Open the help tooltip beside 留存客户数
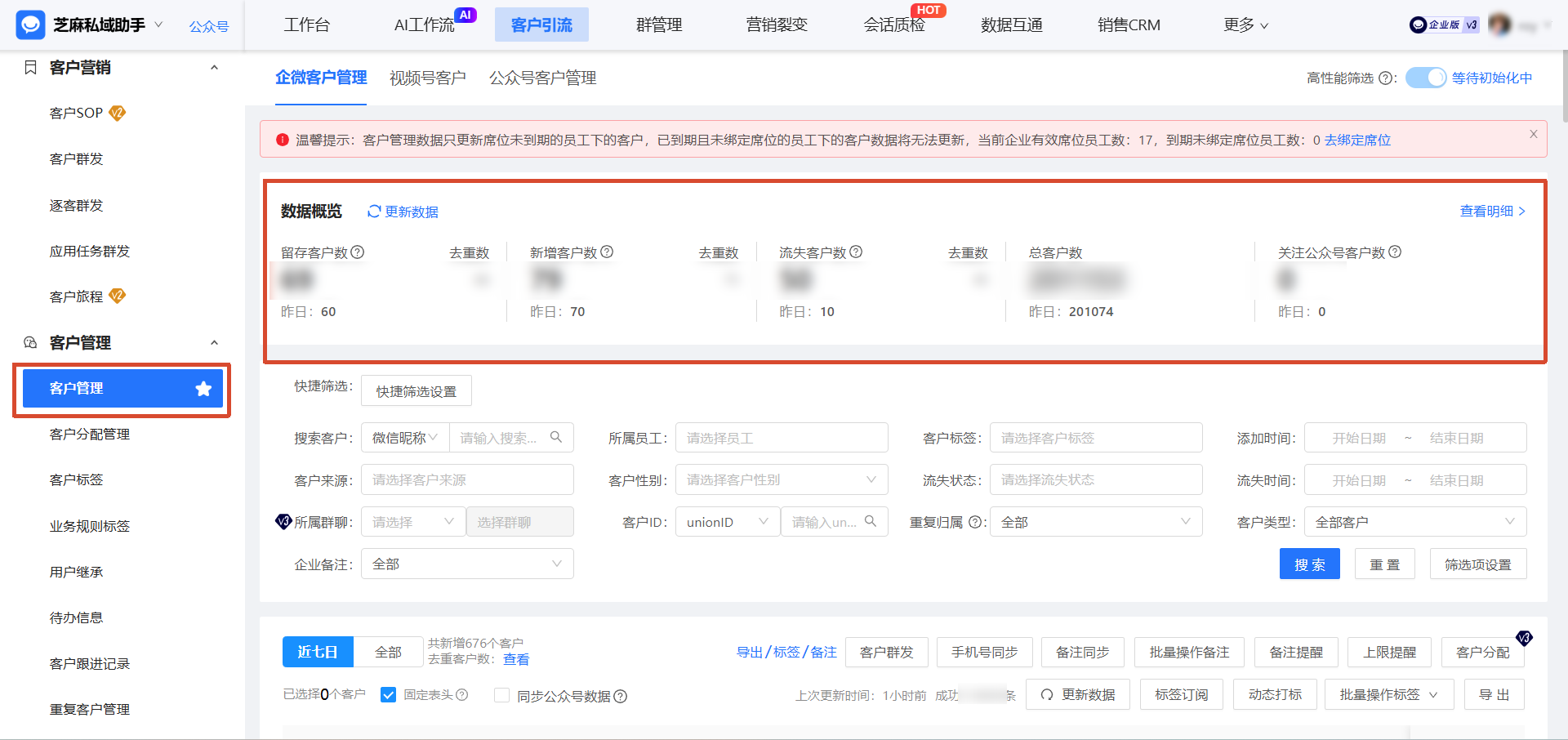The width and height of the screenshot is (1568, 740). (x=358, y=252)
